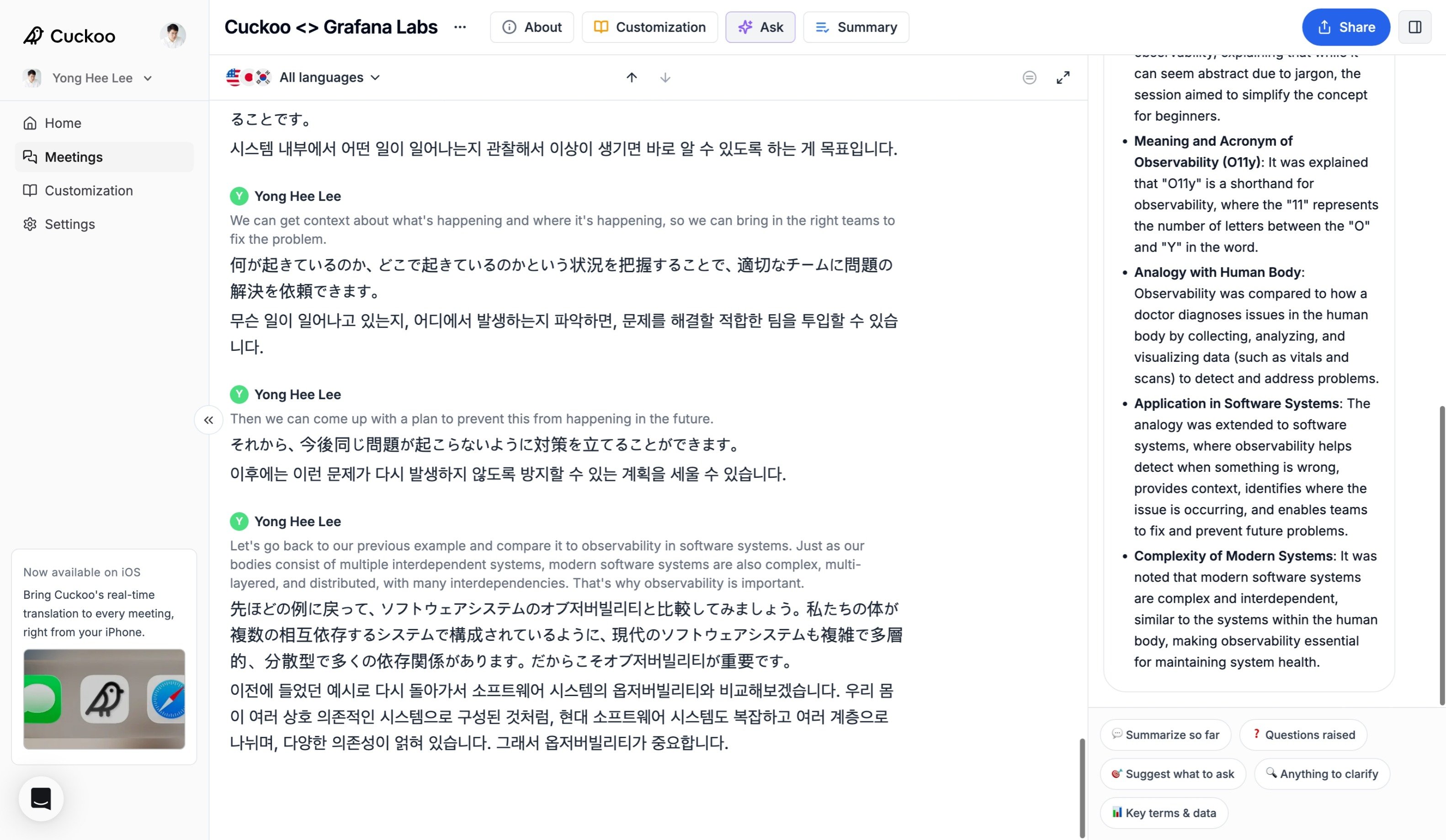1446x840 pixels.
Task: Click the Cuckoo bird logo
Action: click(33, 36)
